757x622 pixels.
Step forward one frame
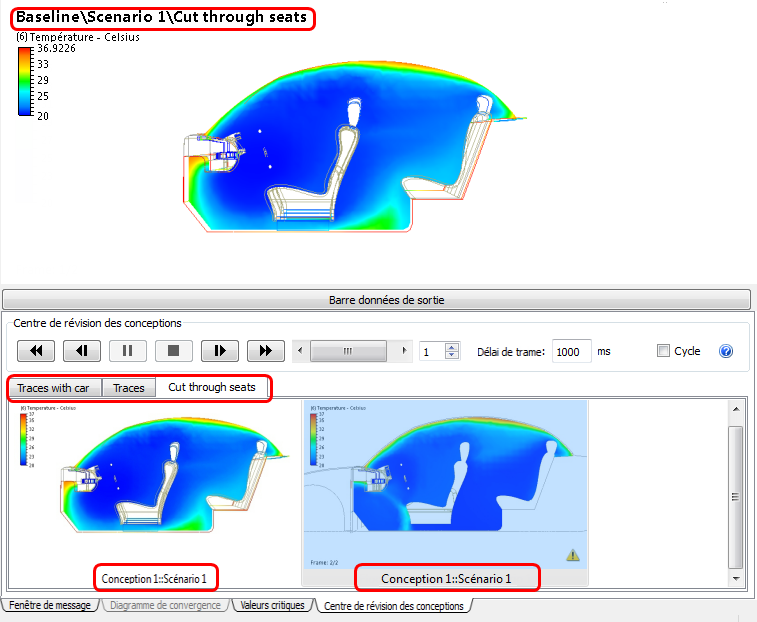click(x=220, y=351)
